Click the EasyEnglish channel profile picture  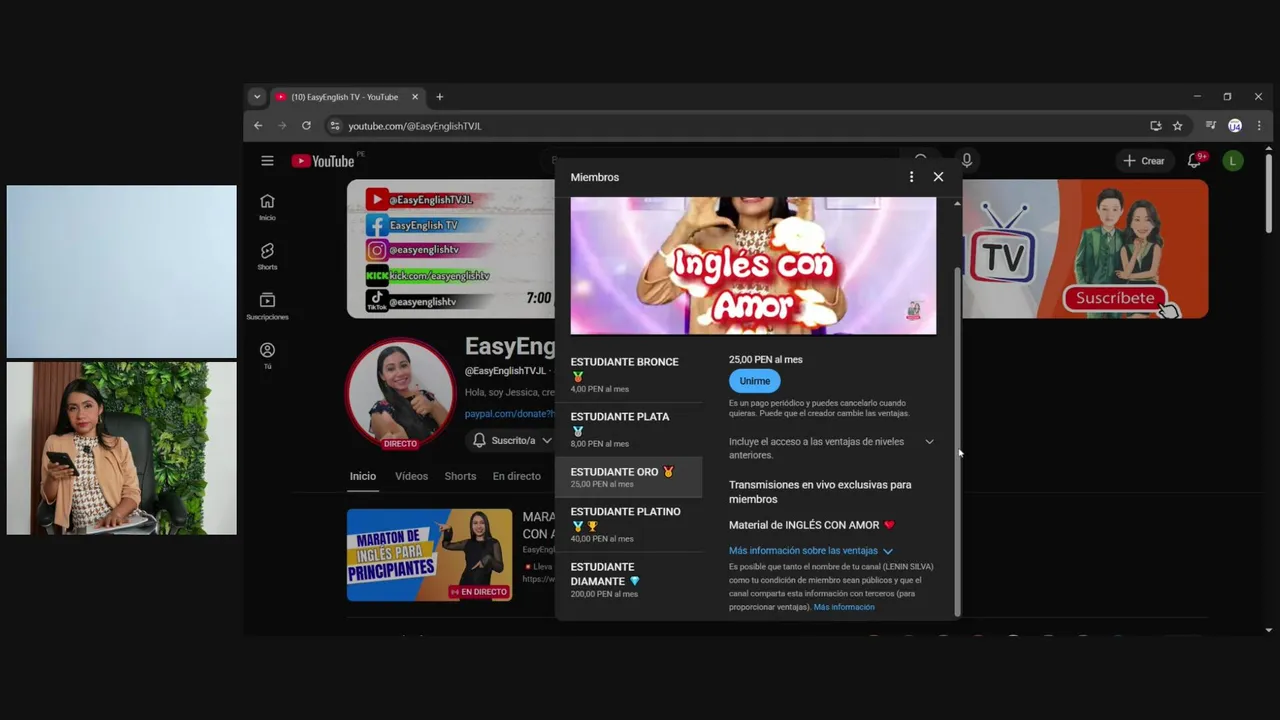400,393
